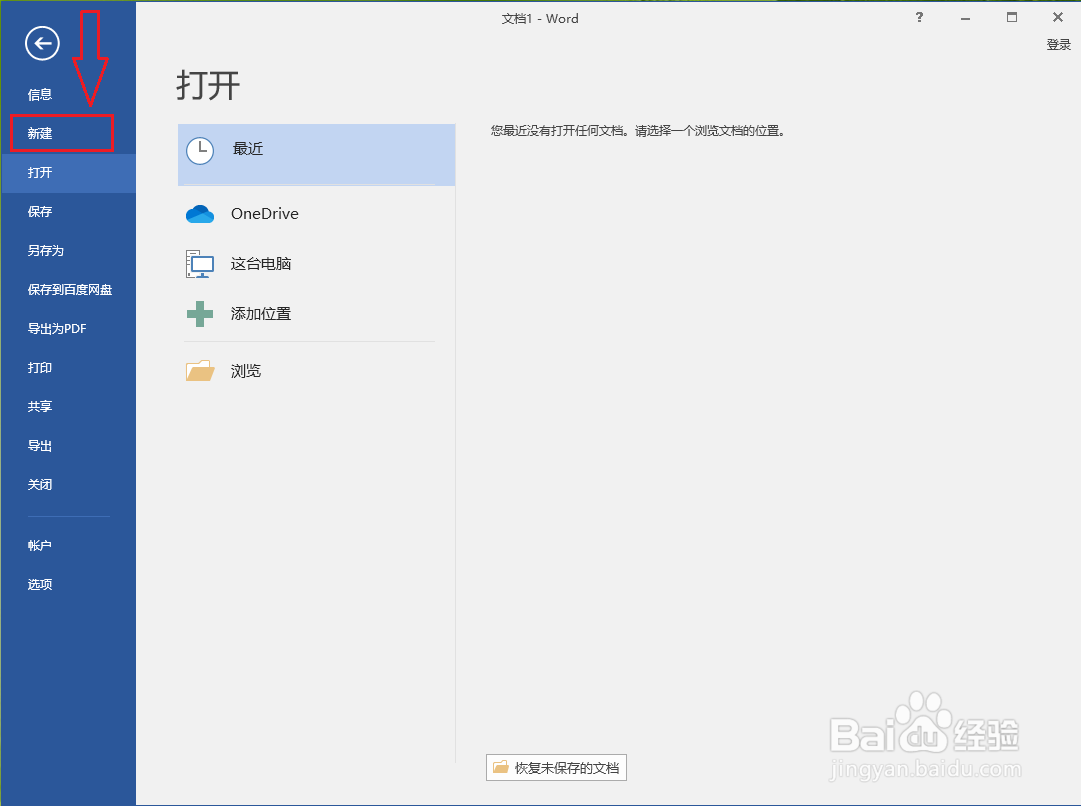The image size is (1081, 806).
Task: Select 打开 in the sidebar
Action: [x=68, y=173]
